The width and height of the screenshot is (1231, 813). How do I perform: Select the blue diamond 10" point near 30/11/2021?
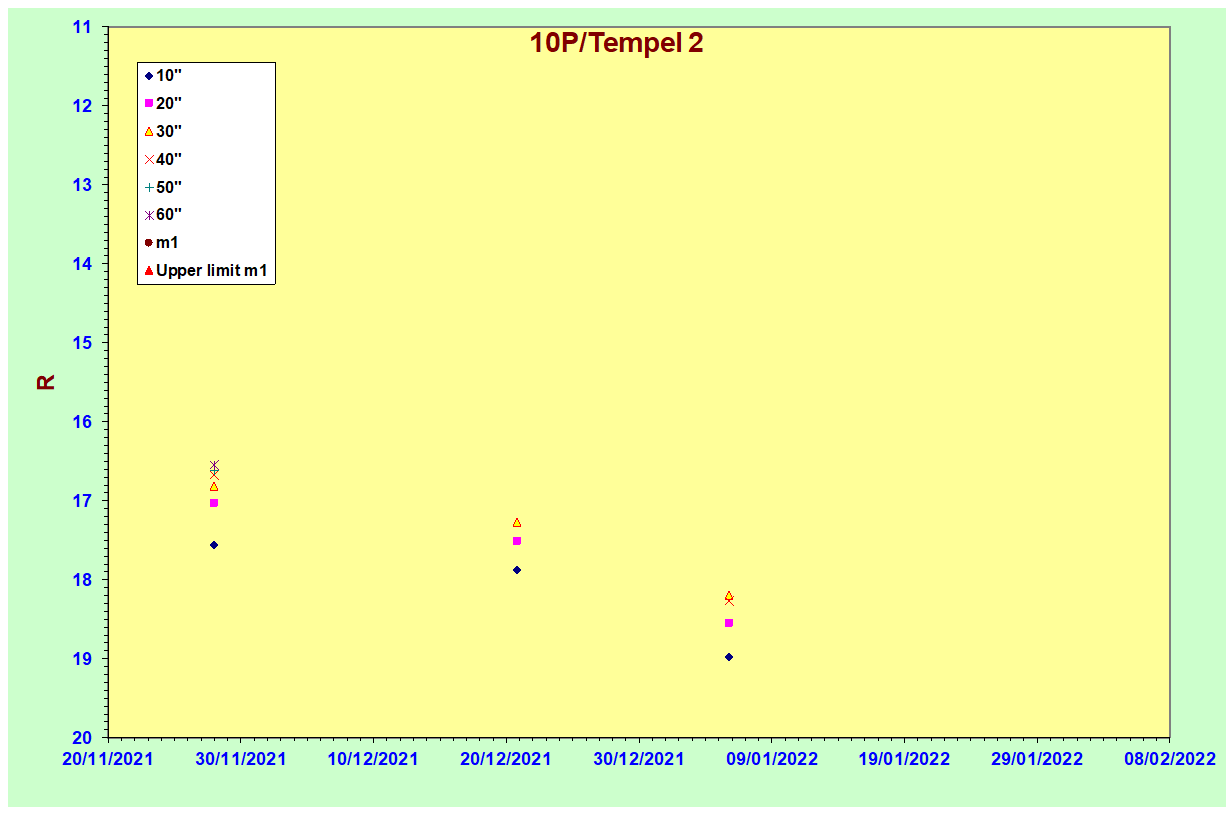coord(214,545)
